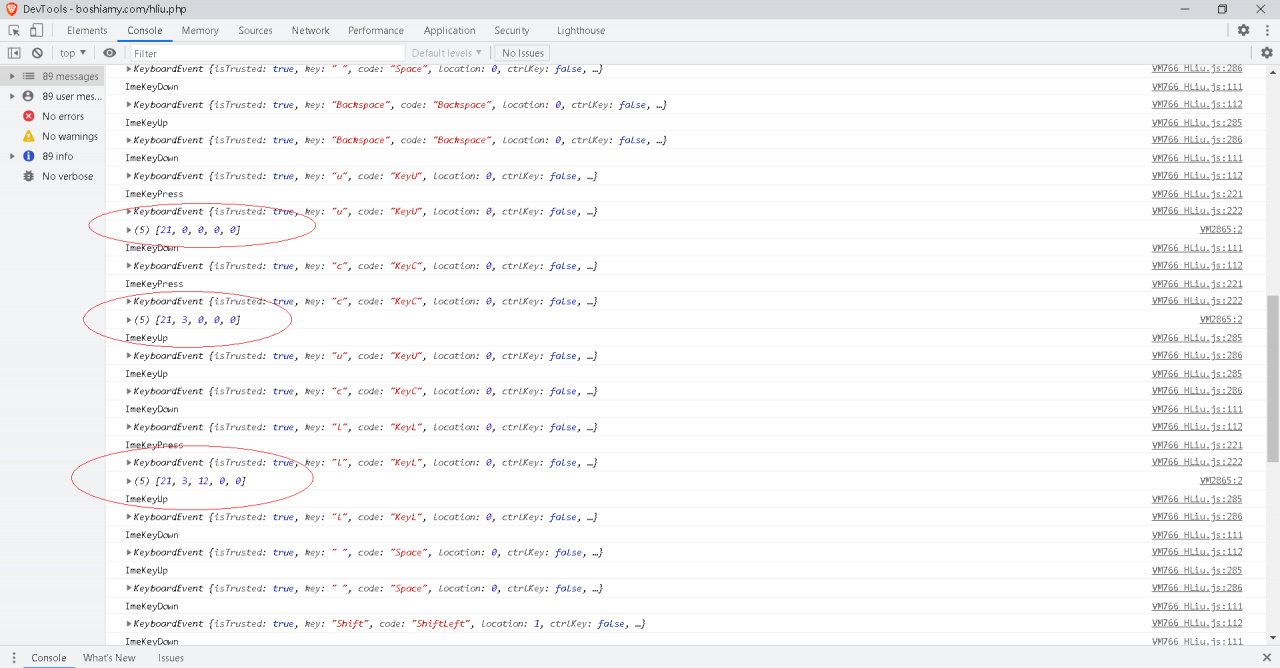Switch to the Network tab
The image size is (1280, 668).
click(310, 30)
